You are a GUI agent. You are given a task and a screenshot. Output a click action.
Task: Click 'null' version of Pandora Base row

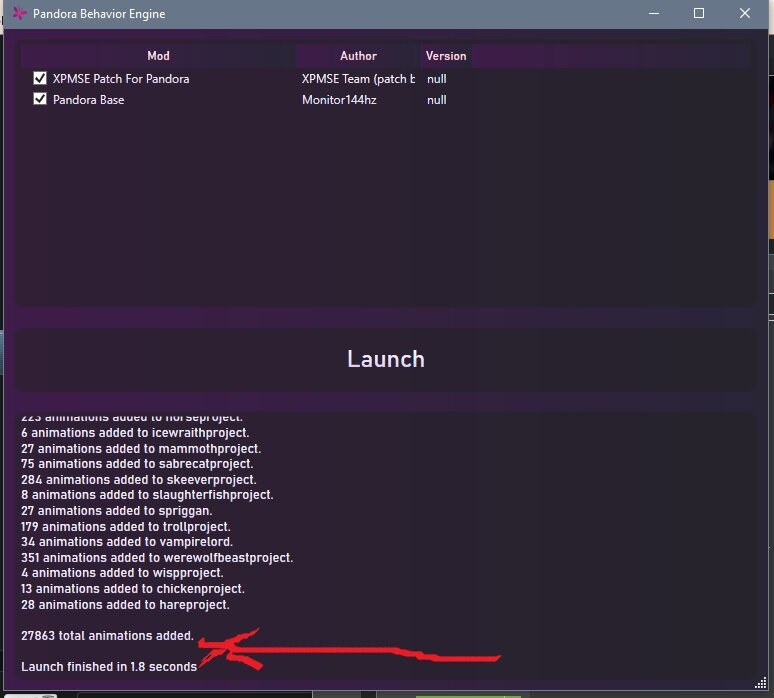[x=436, y=100]
